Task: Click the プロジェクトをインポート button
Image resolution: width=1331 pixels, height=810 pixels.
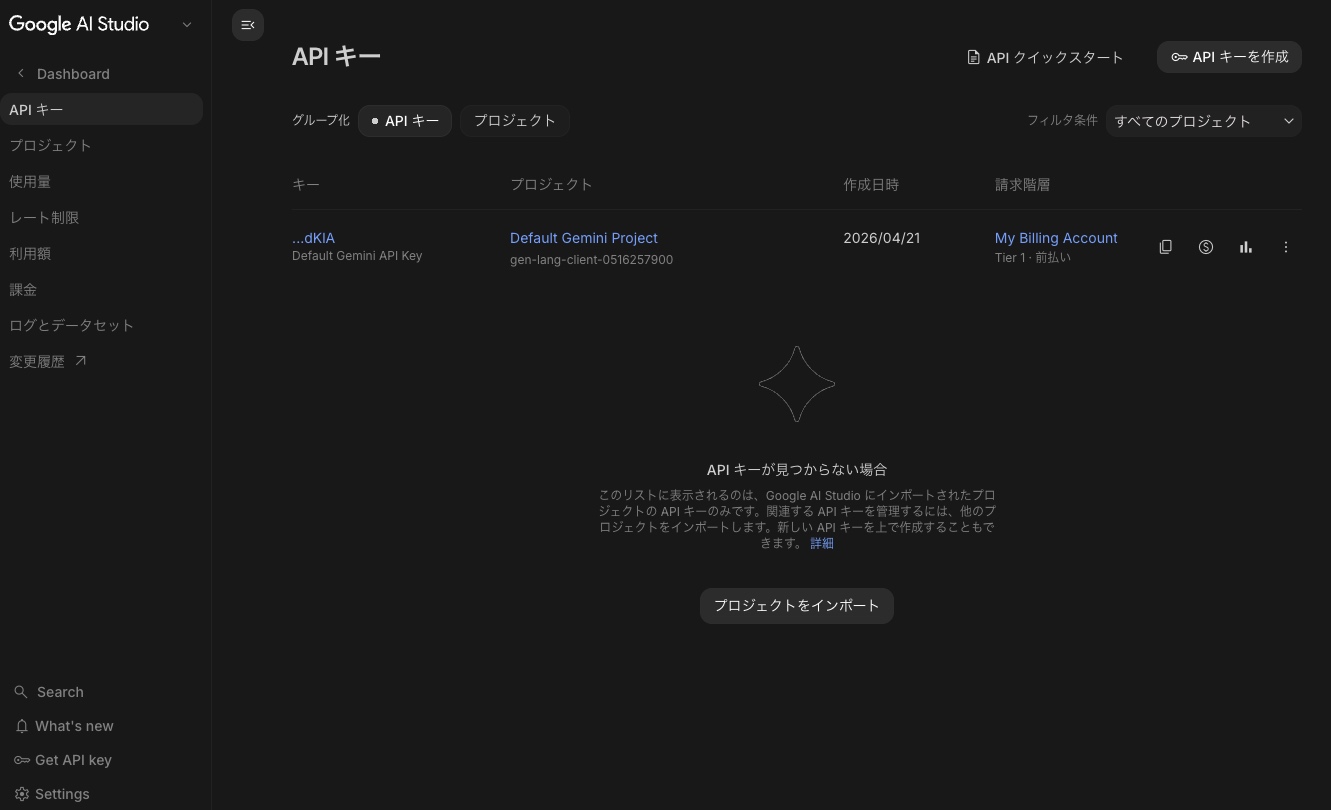Action: coord(796,606)
